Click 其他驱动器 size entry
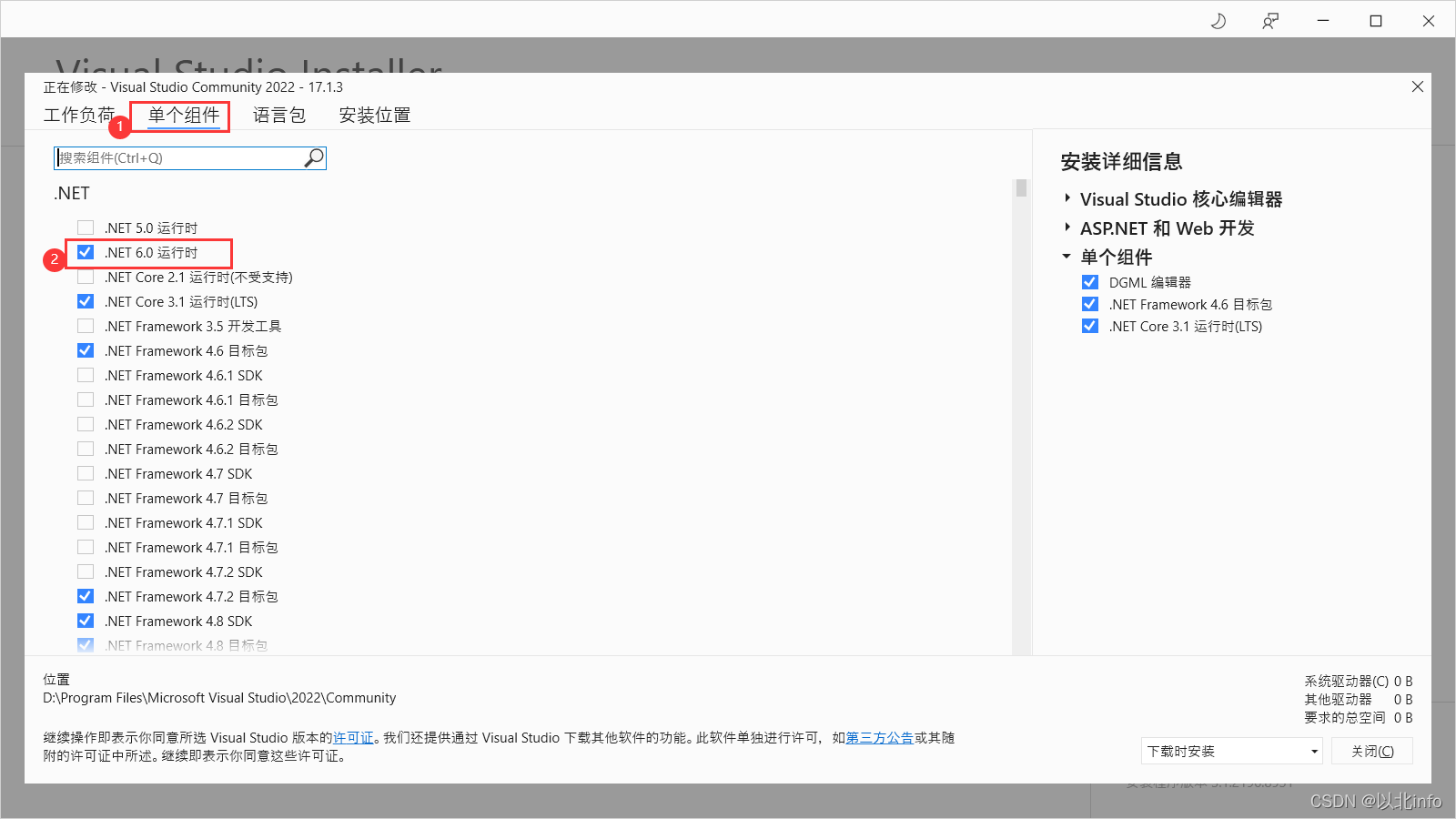The height and width of the screenshot is (819, 1456). [1358, 699]
